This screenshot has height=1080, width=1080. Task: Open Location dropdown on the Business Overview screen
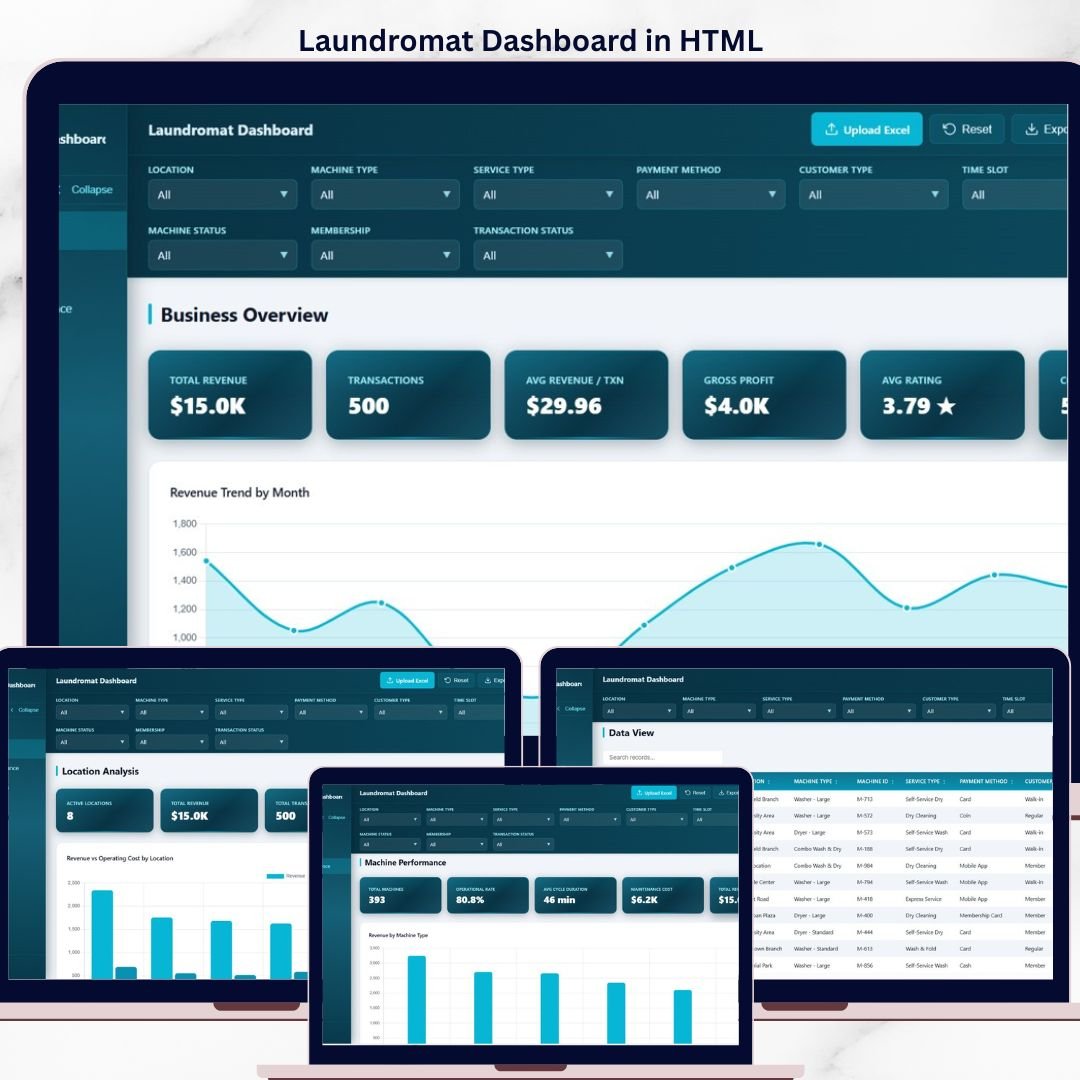click(x=222, y=195)
